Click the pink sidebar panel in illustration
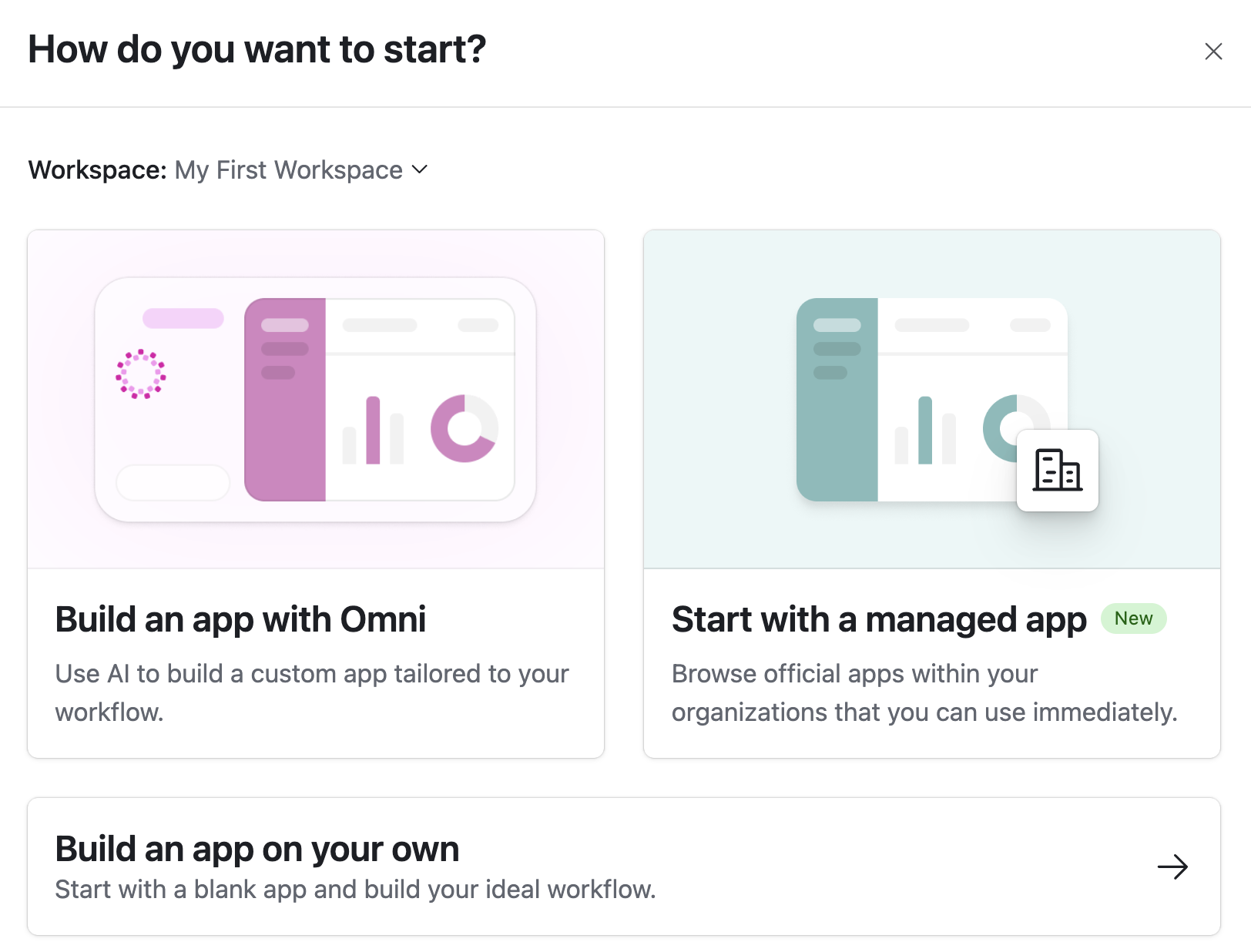Image resolution: width=1251 pixels, height=952 pixels. tap(285, 400)
